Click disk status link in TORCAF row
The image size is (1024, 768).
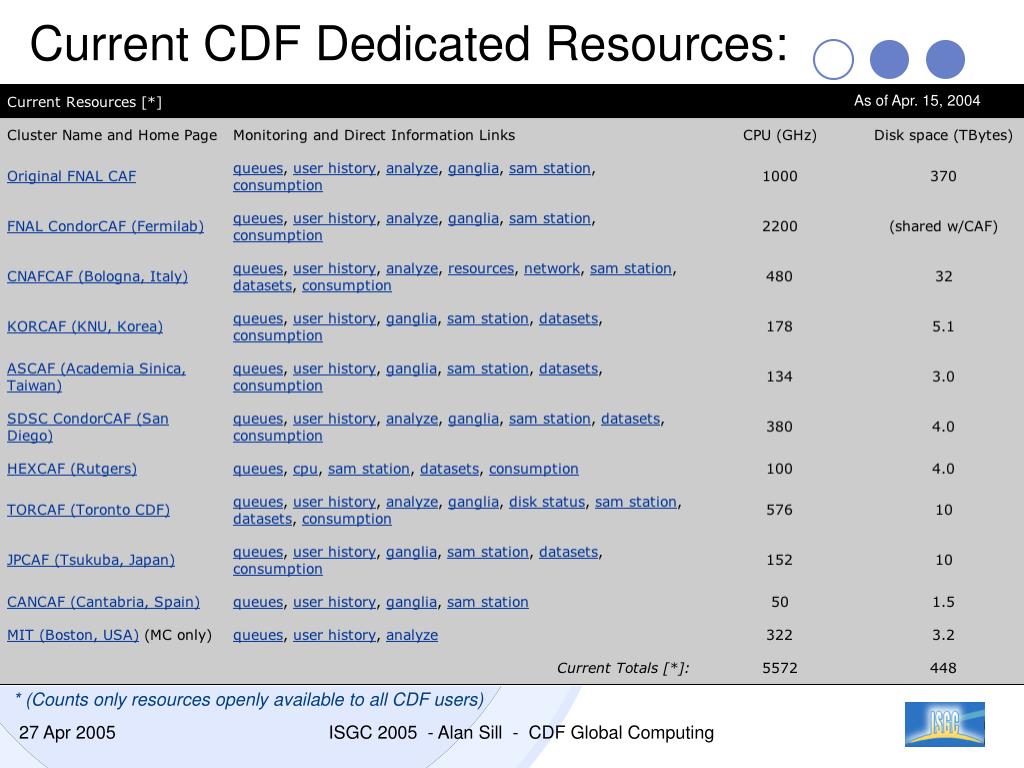547,502
